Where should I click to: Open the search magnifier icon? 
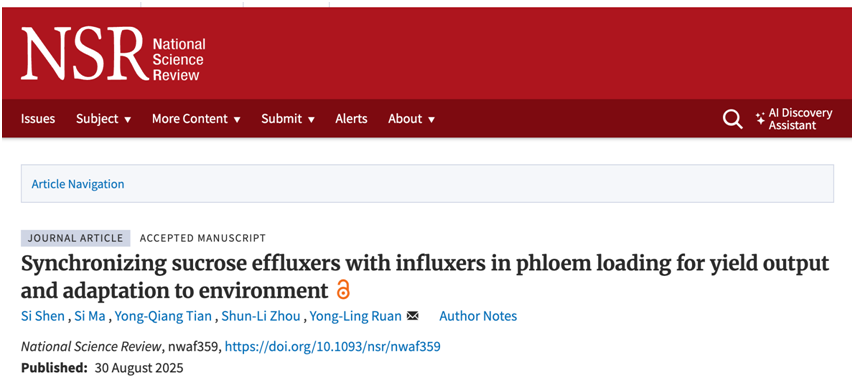click(733, 119)
